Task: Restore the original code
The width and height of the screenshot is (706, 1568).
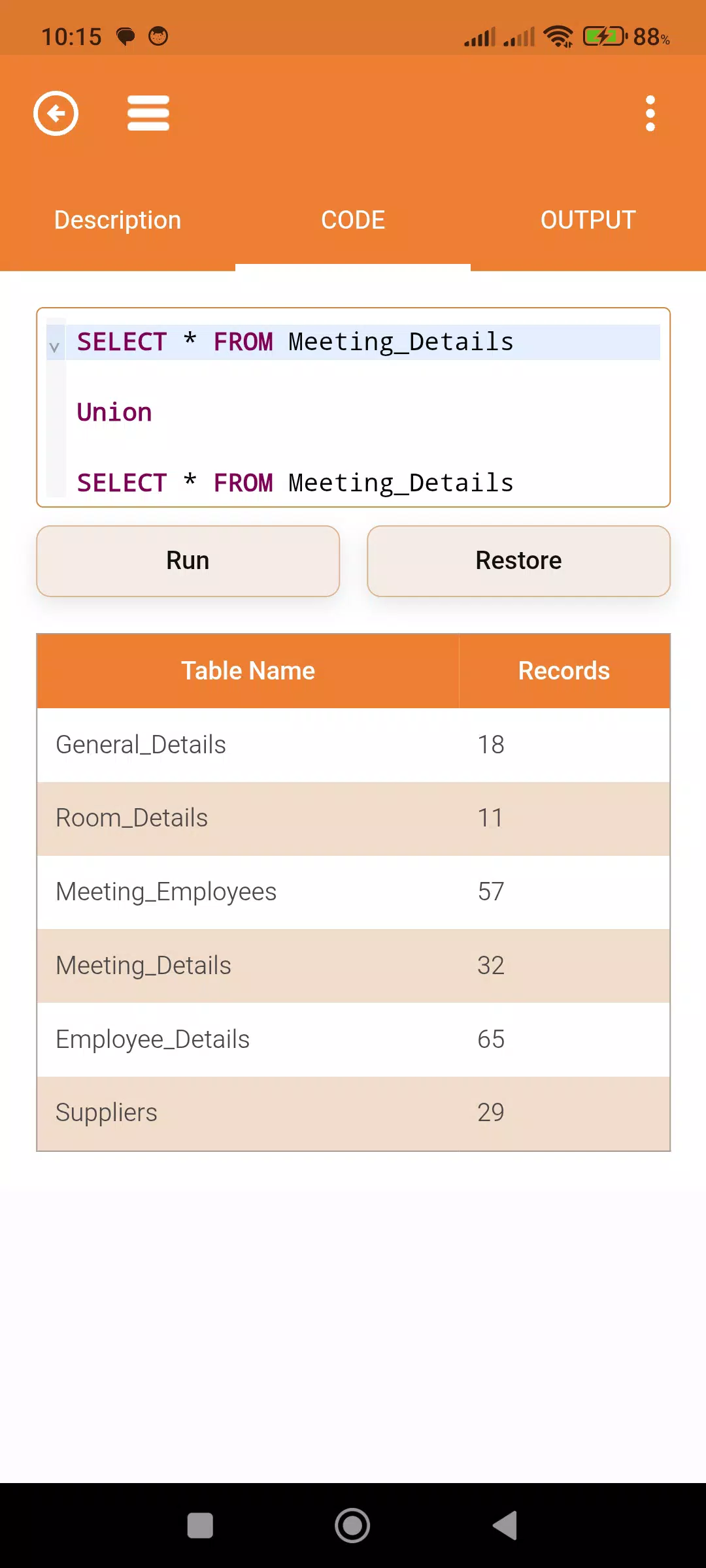Action: tap(519, 561)
